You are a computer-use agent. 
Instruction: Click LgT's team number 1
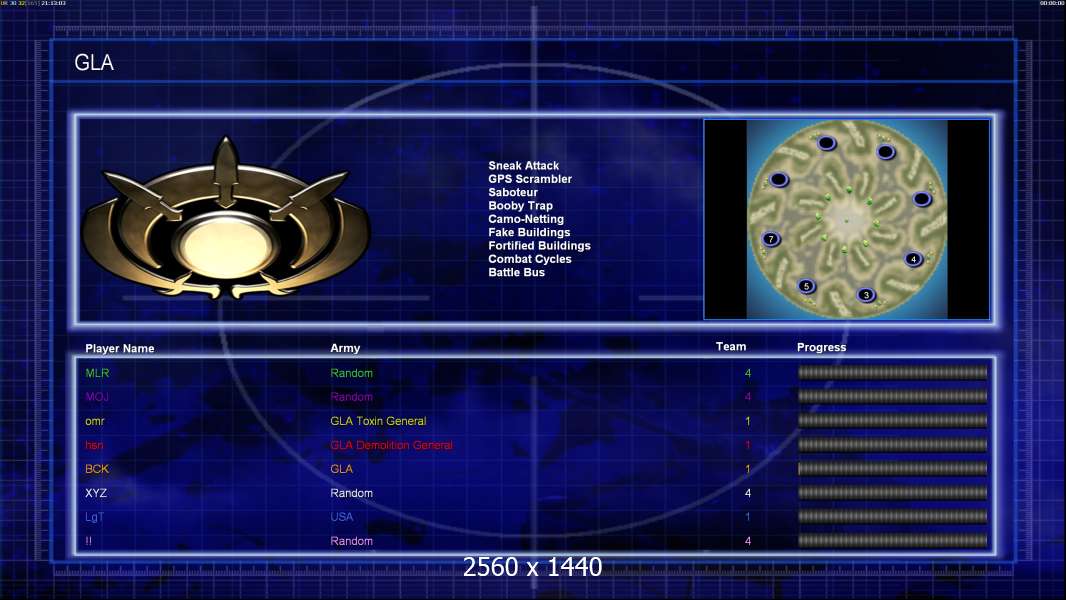click(x=748, y=517)
